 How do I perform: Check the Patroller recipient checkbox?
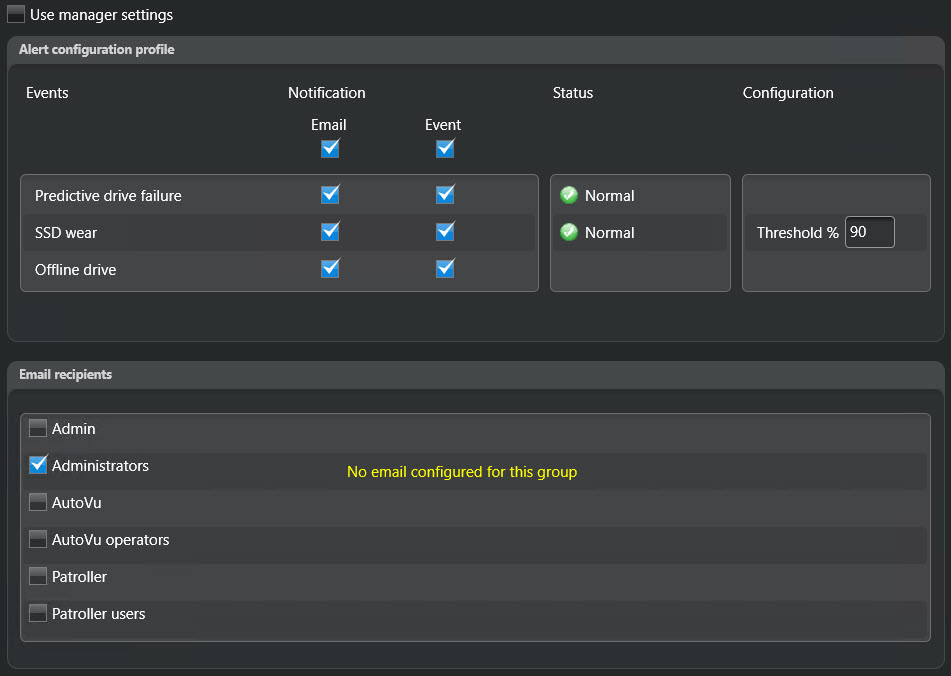(x=37, y=576)
